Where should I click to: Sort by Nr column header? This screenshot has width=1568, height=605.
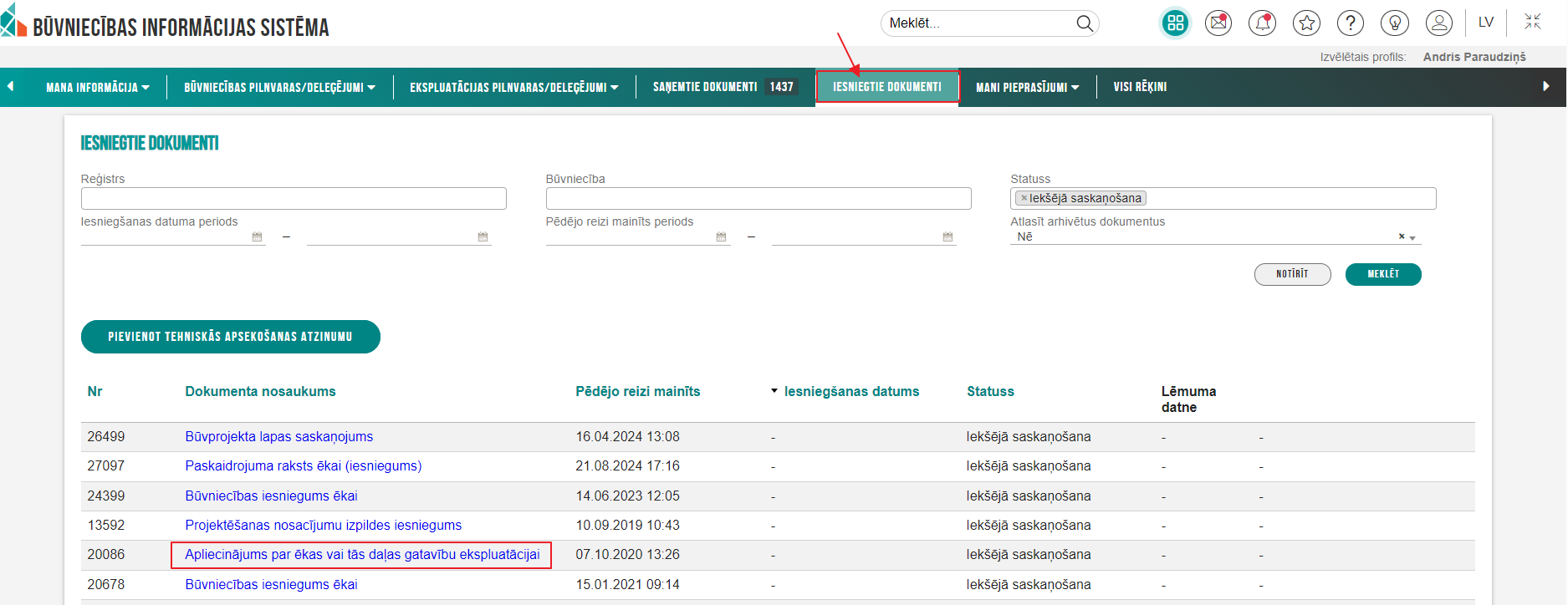[95, 391]
